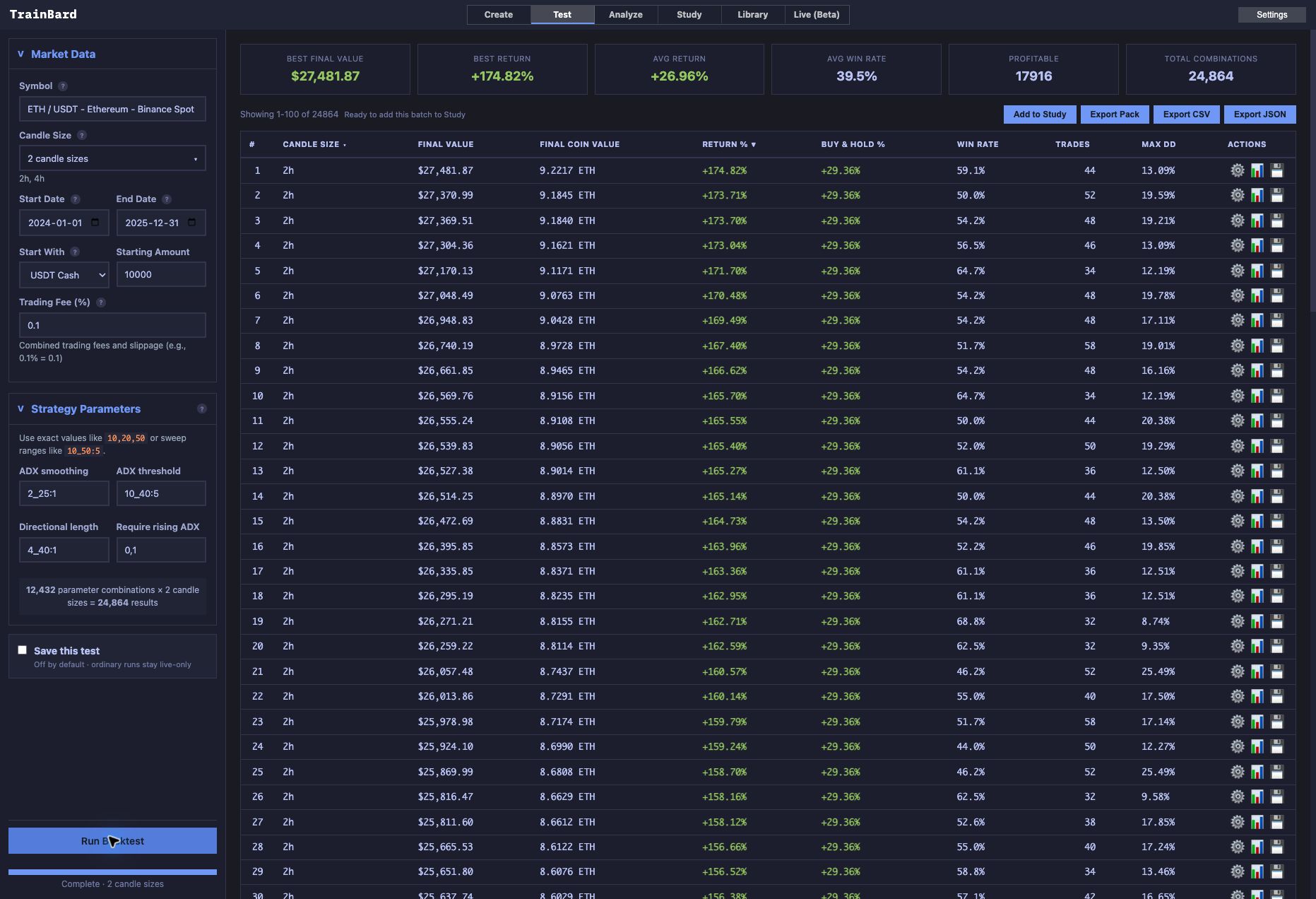Click the ADX threshold input field
Screen dimensions: 1316x899
(161, 493)
